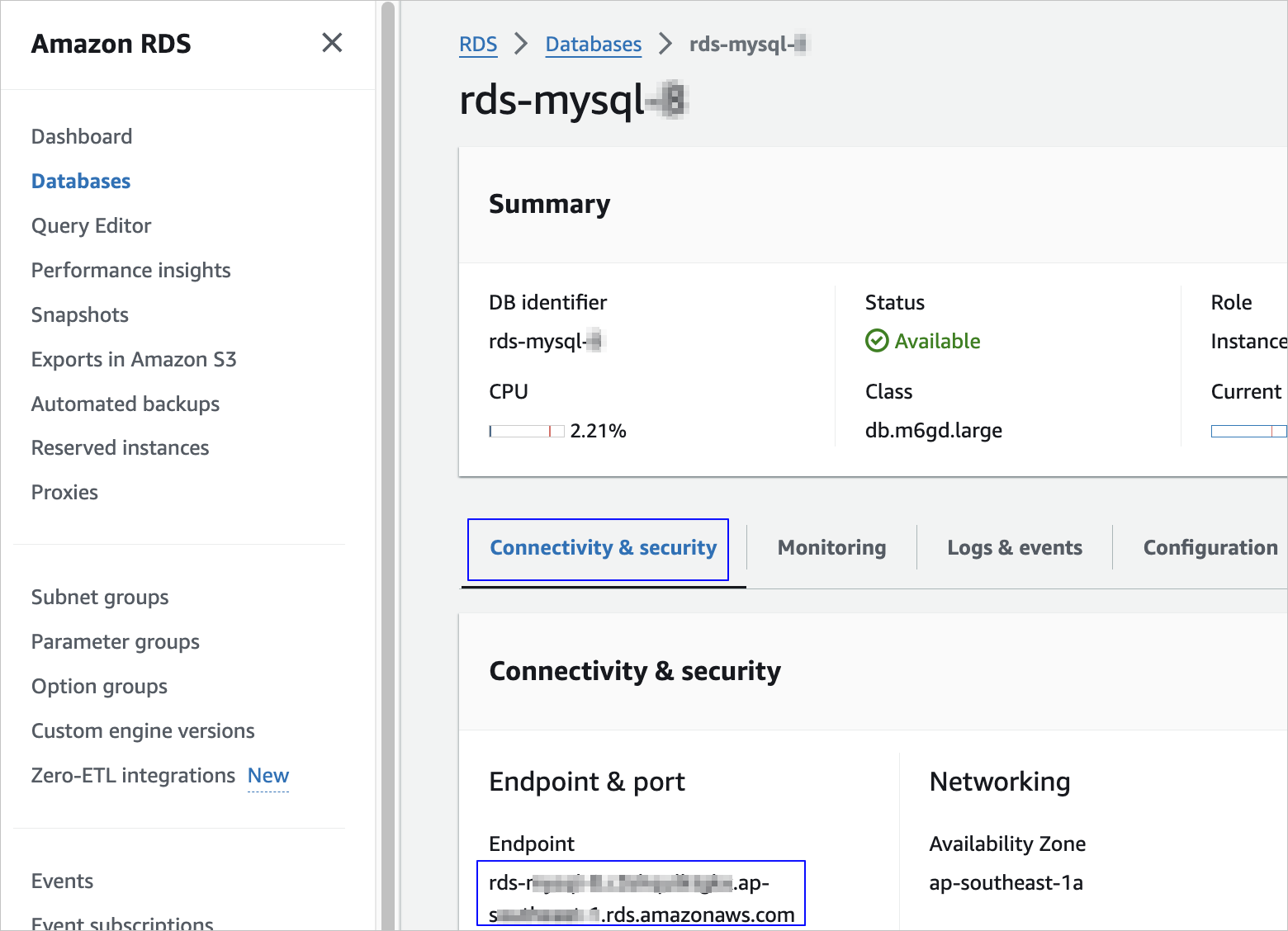The image size is (1288, 931).
Task: Go to Proxies section
Action: pos(64,492)
